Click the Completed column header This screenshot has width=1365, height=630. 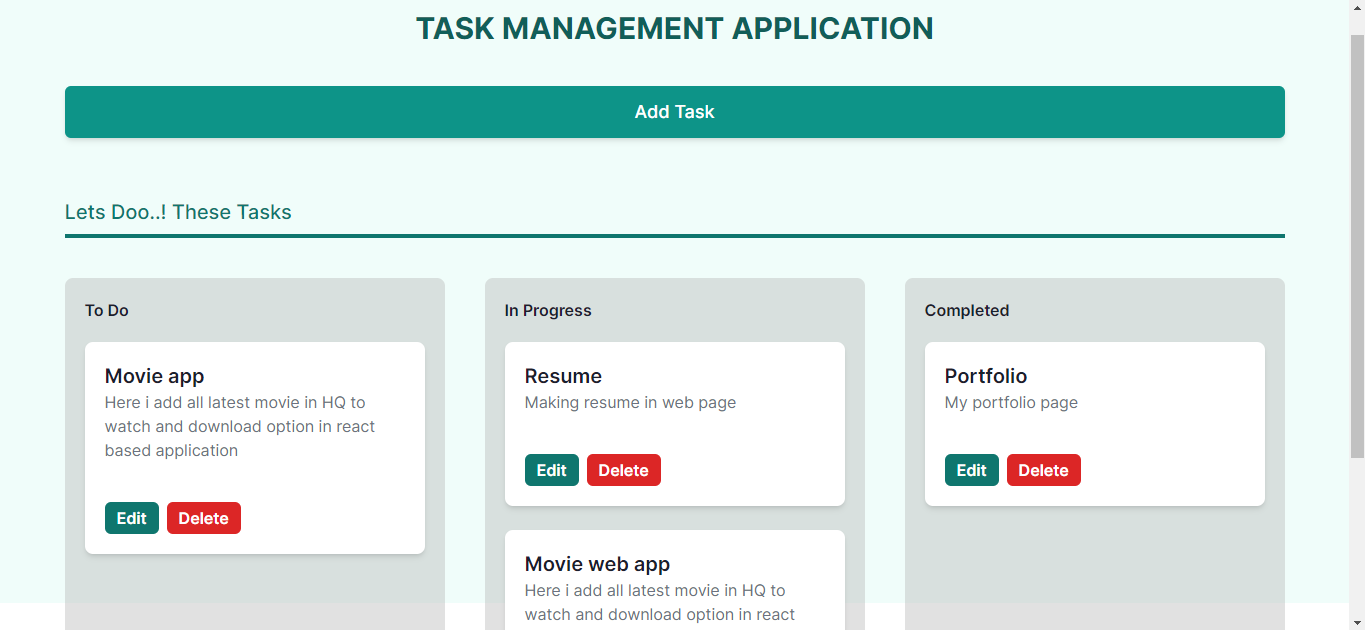pos(967,310)
